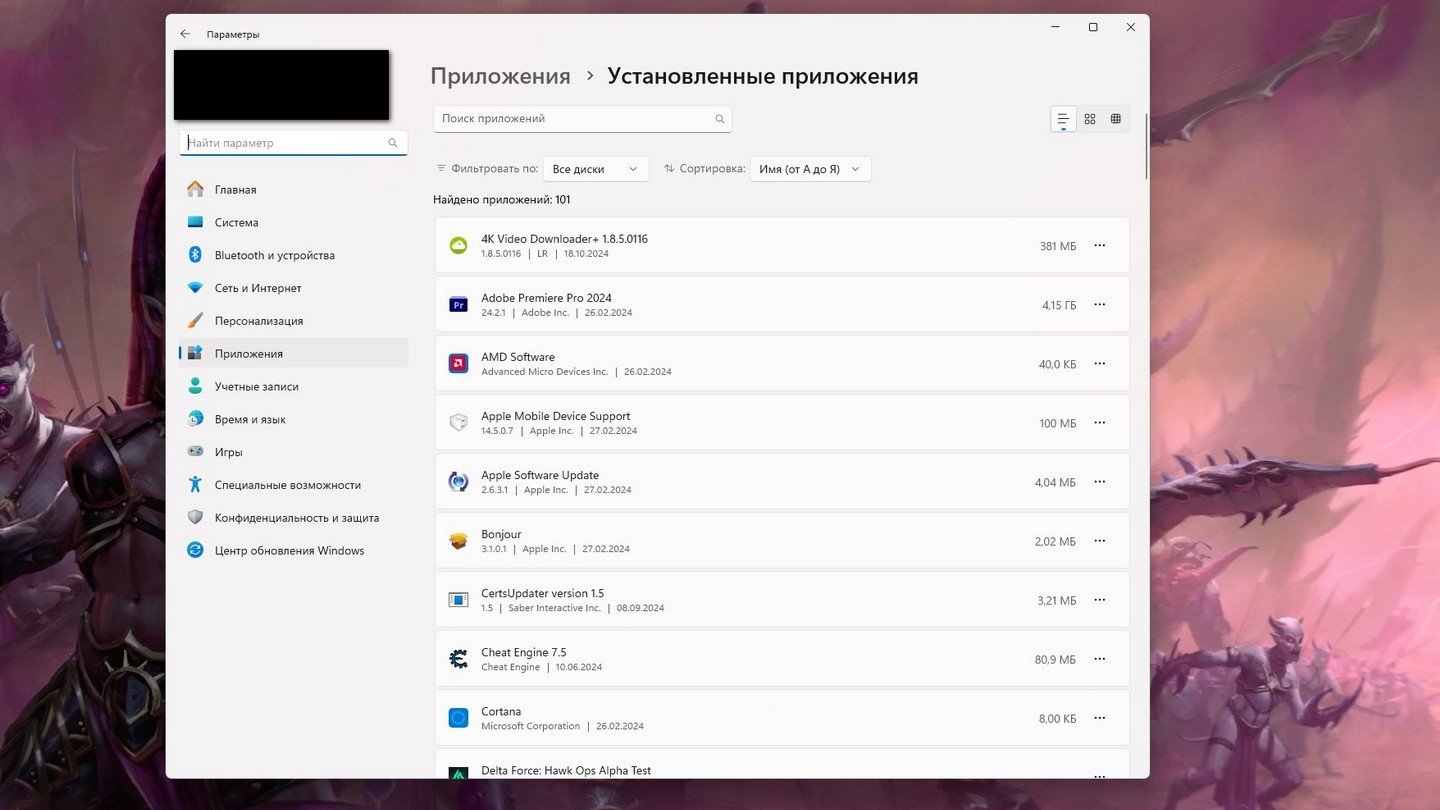Screen dimensions: 1440x810
Task: Click the Apple Software Update icon
Action: pyautogui.click(x=458, y=481)
